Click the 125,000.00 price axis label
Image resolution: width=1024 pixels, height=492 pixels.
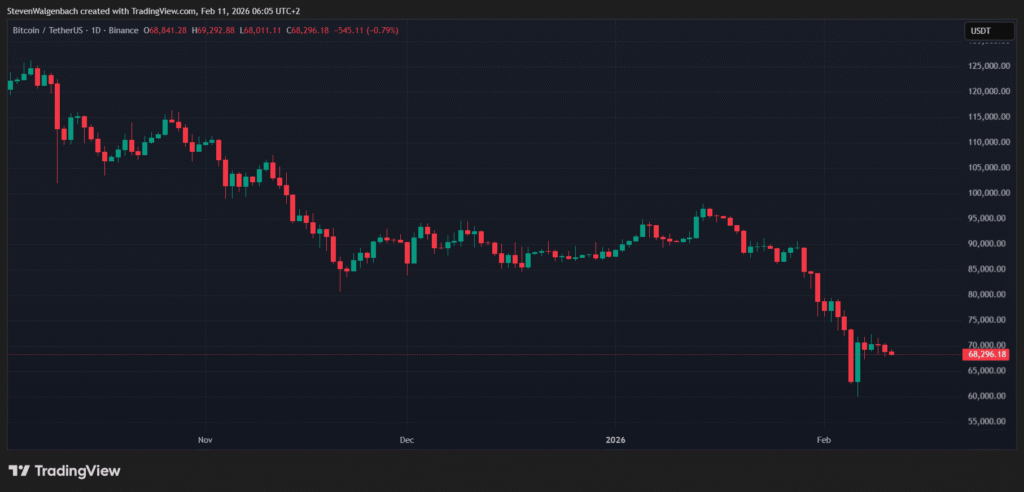click(990, 66)
